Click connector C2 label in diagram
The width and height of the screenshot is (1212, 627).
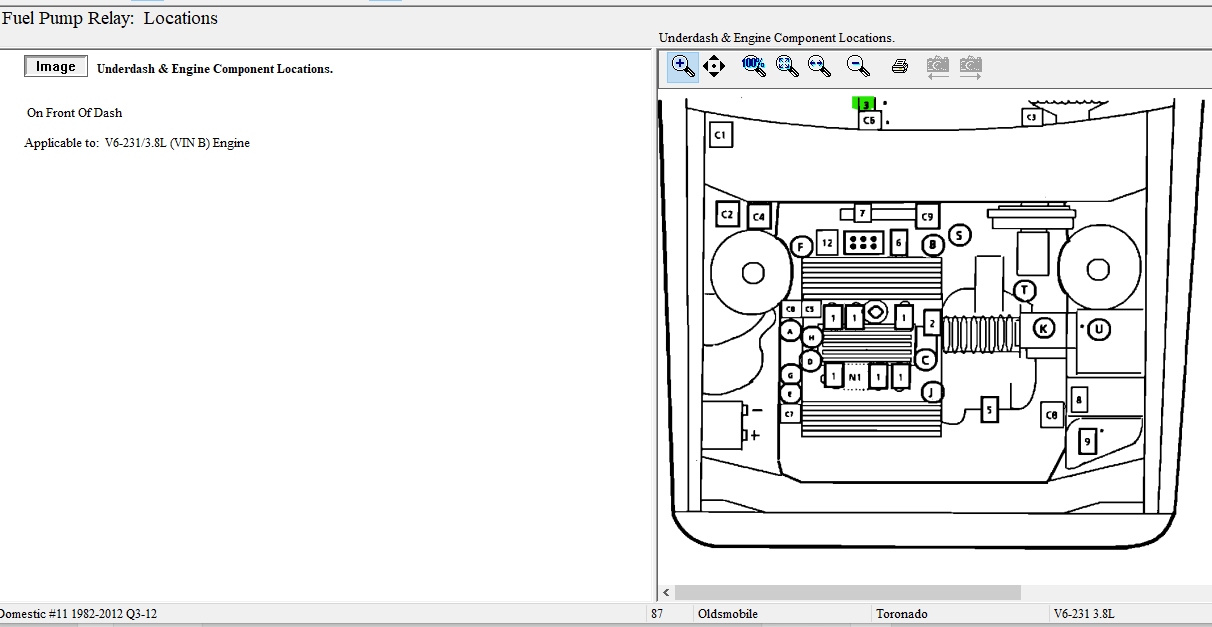tap(728, 214)
